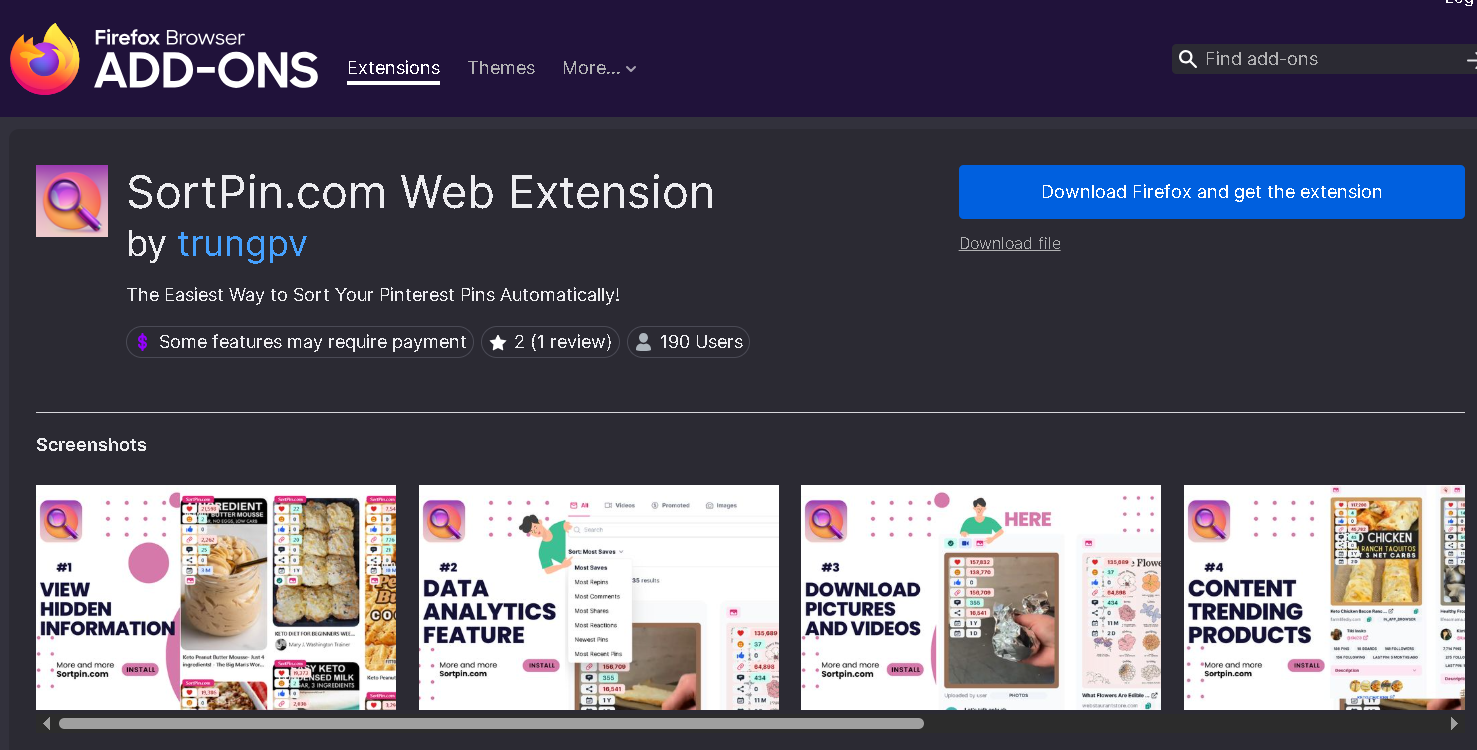The image size is (1477, 750).
Task: Click the Easiest Way to Sort tagline
Action: (x=373, y=295)
